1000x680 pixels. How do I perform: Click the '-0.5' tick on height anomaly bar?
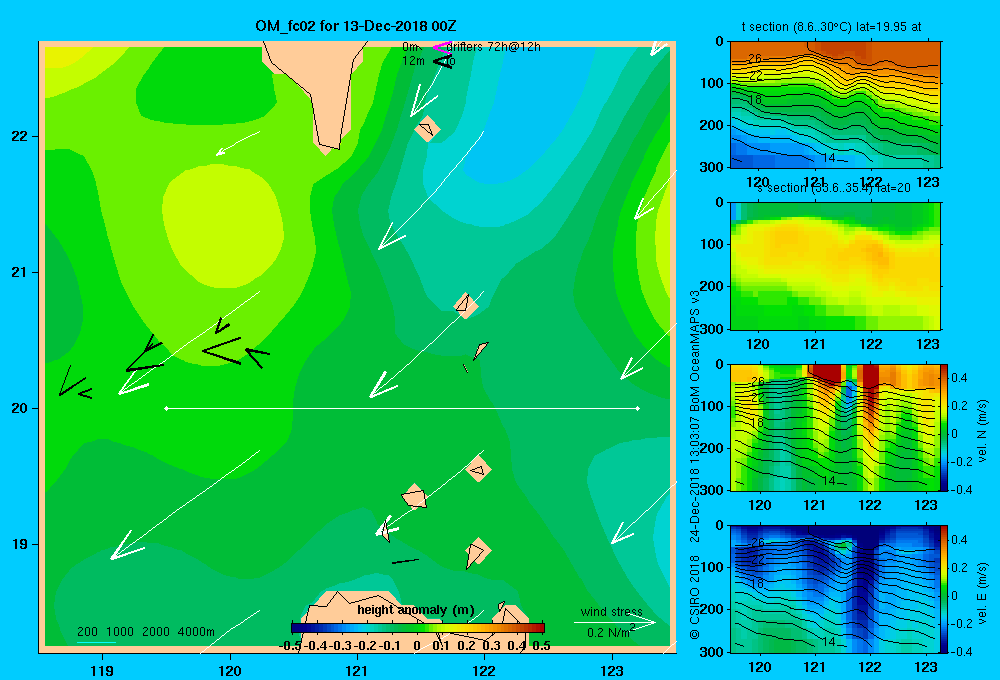[290, 646]
